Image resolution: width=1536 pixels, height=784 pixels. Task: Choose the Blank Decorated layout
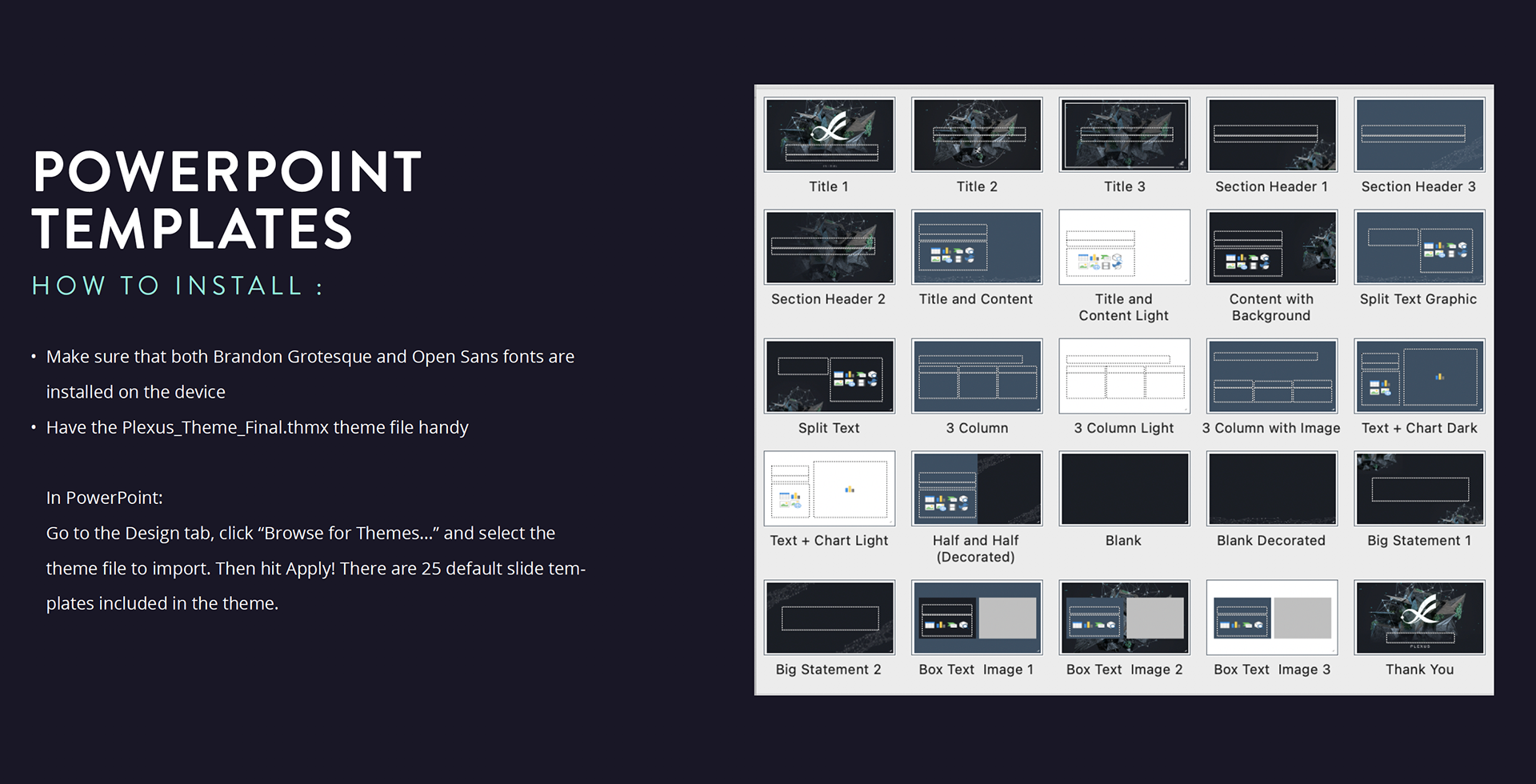(x=1272, y=489)
